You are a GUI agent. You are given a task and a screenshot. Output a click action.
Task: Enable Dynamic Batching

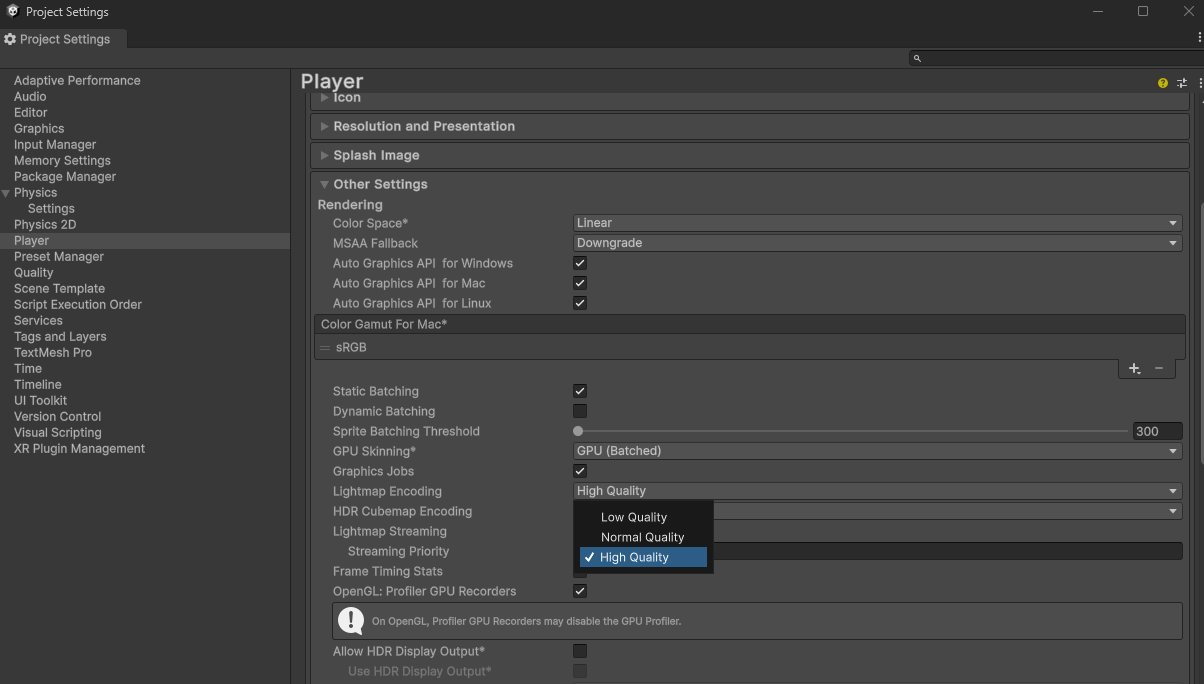click(x=579, y=411)
